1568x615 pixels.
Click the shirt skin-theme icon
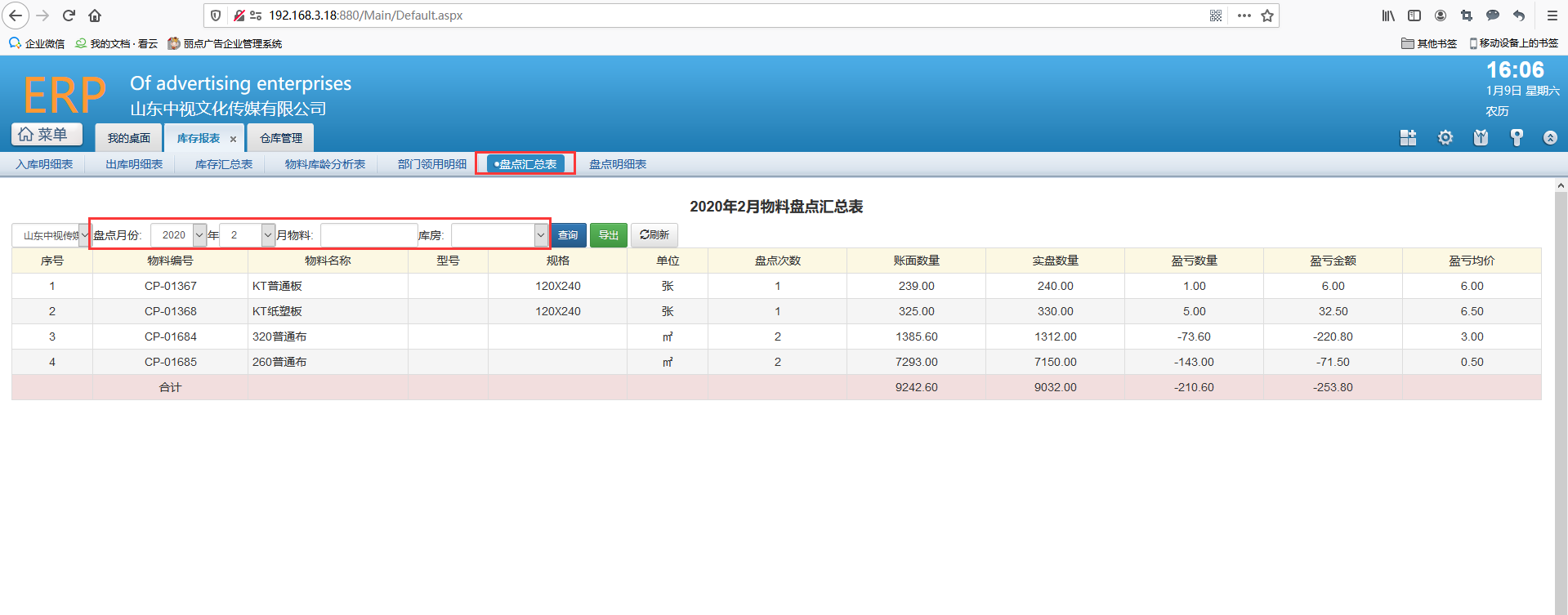pyautogui.click(x=1481, y=138)
